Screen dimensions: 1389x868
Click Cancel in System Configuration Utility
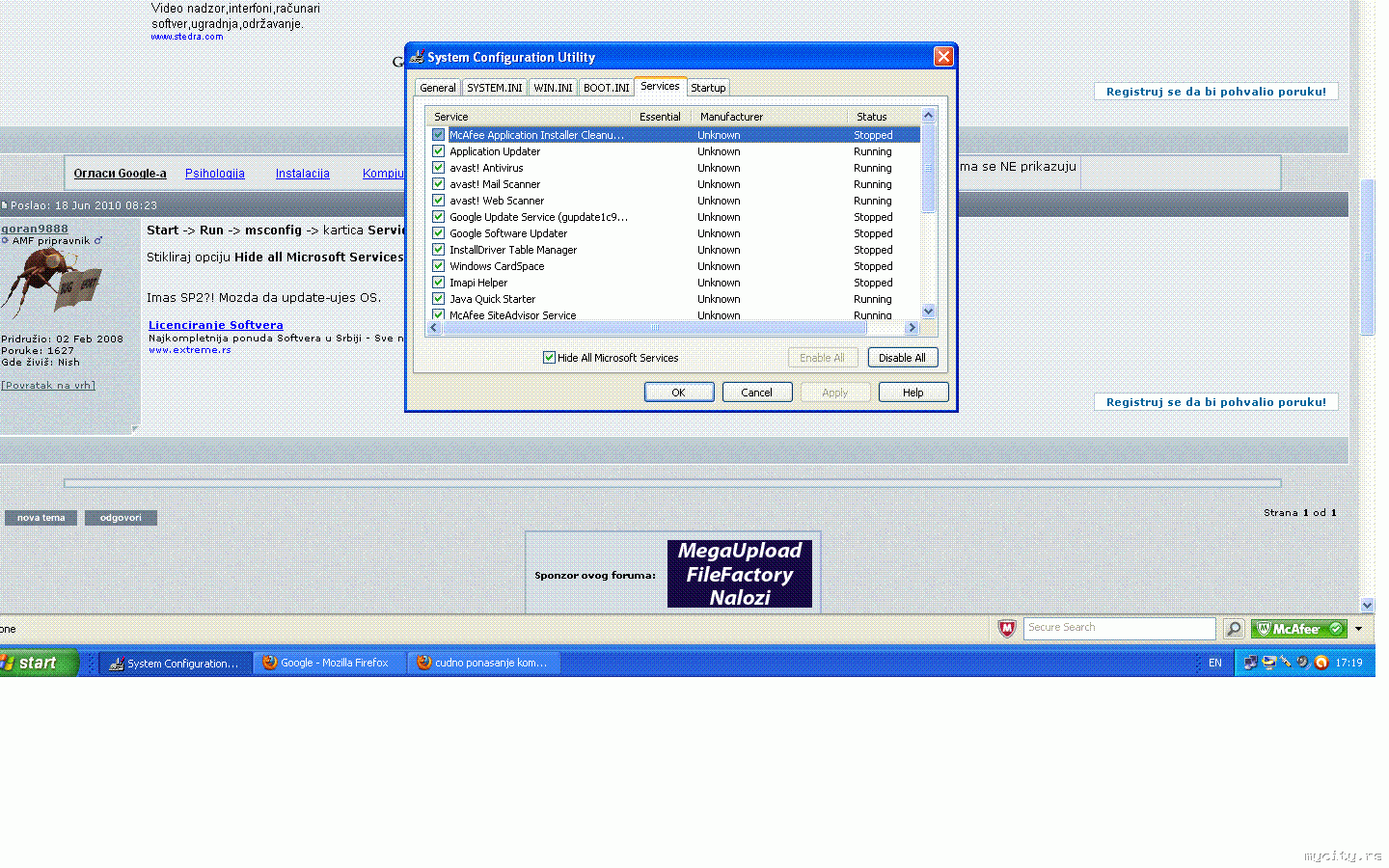click(x=757, y=393)
